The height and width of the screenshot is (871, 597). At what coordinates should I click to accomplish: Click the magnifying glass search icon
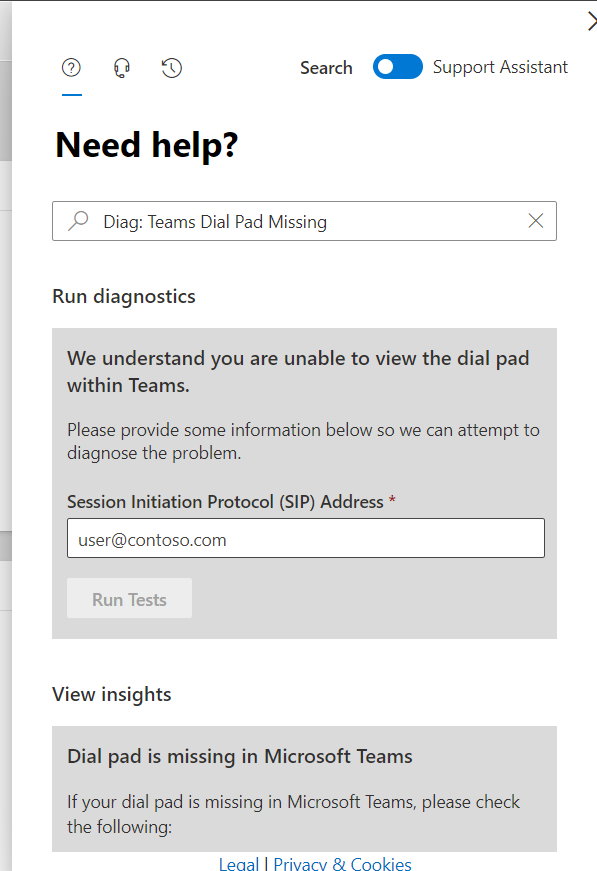(x=78, y=221)
